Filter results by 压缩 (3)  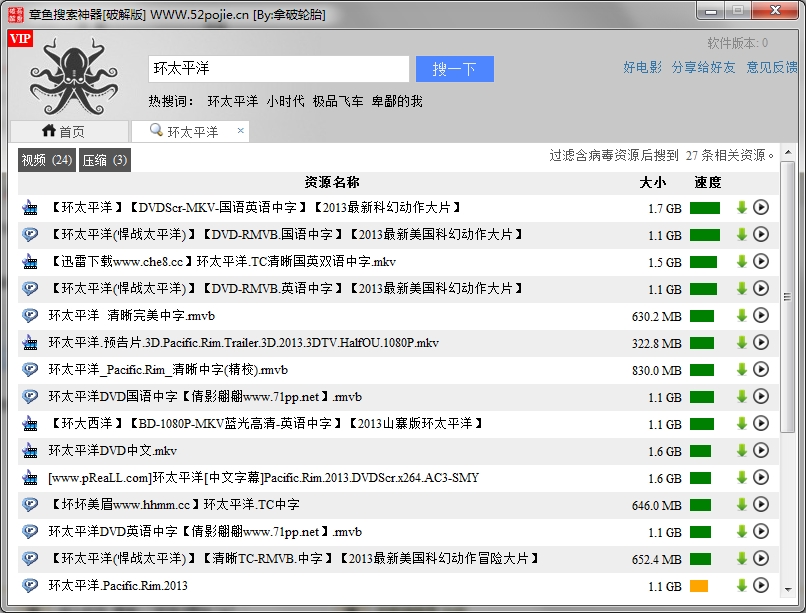coord(104,160)
